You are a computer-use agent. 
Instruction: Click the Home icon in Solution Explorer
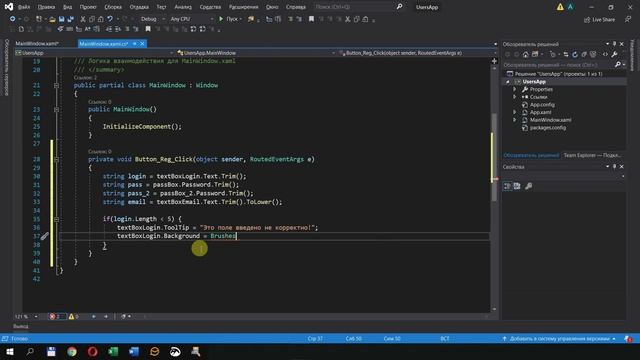[526, 54]
